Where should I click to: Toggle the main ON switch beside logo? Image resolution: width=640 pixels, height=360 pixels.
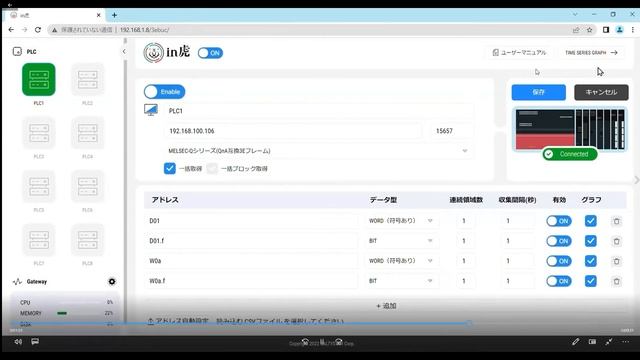[x=210, y=53]
